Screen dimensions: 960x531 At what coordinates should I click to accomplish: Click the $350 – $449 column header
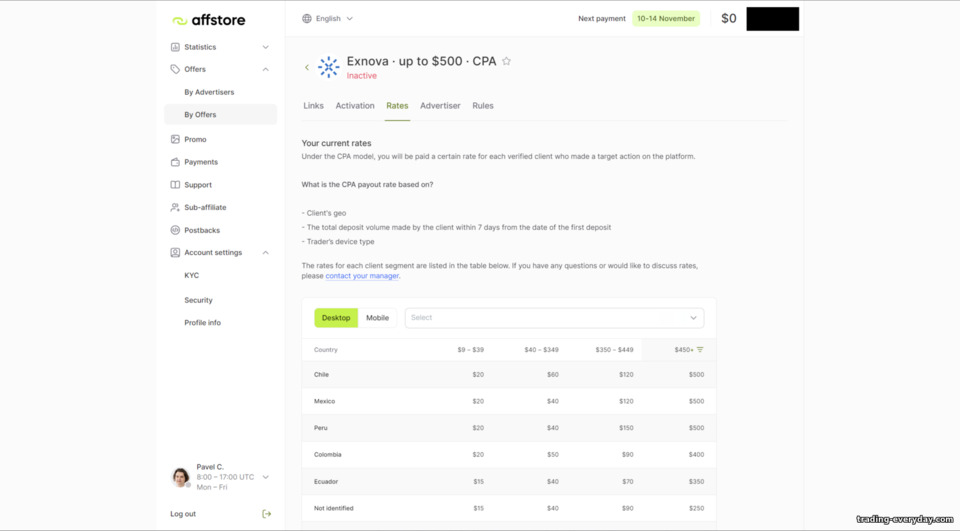614,350
